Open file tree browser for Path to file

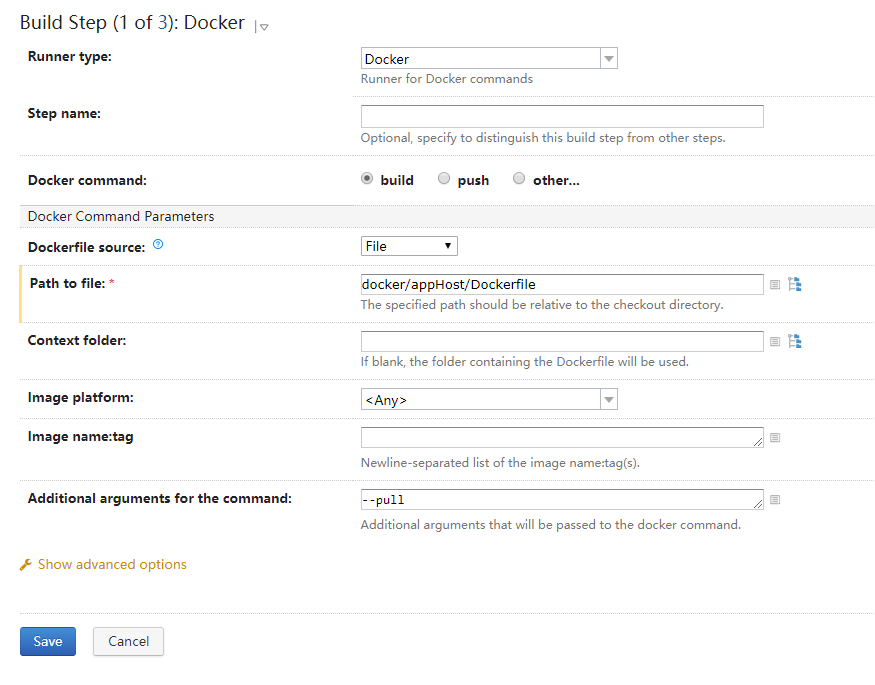pyautogui.click(x=795, y=285)
